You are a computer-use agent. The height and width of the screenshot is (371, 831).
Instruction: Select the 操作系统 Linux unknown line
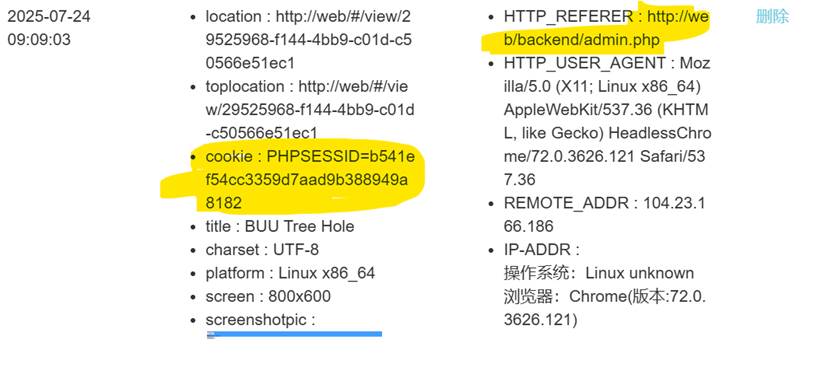pyautogui.click(x=598, y=273)
